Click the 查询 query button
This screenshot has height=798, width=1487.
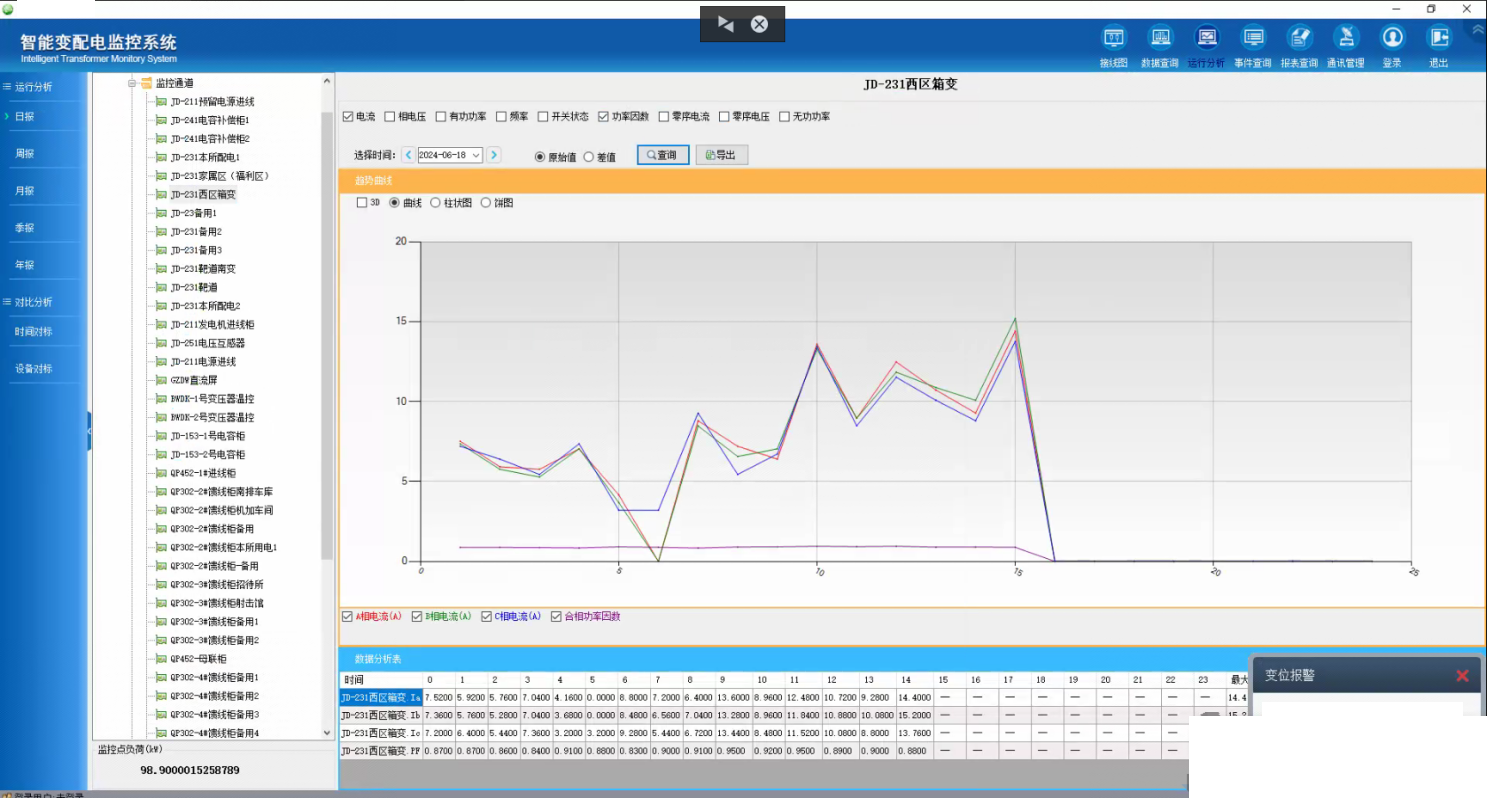(x=663, y=155)
